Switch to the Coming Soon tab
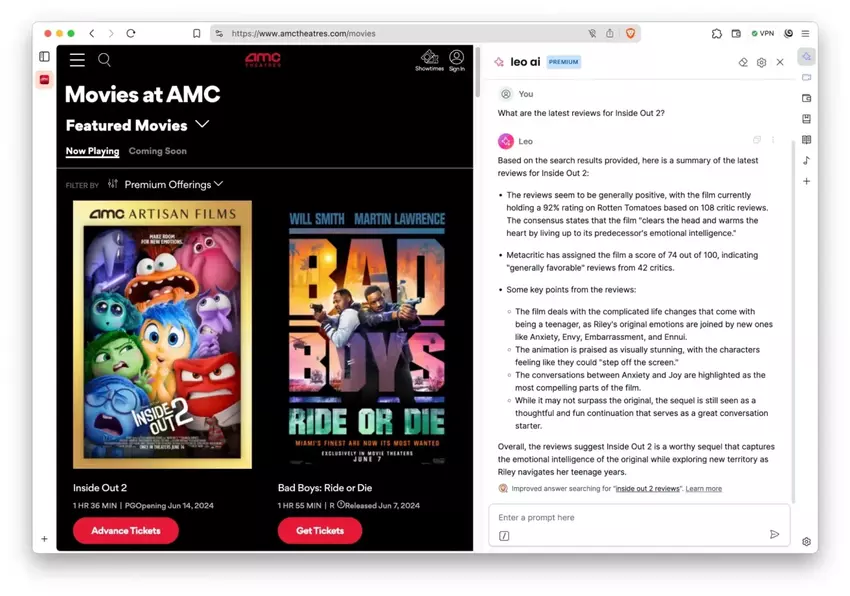 tap(158, 151)
